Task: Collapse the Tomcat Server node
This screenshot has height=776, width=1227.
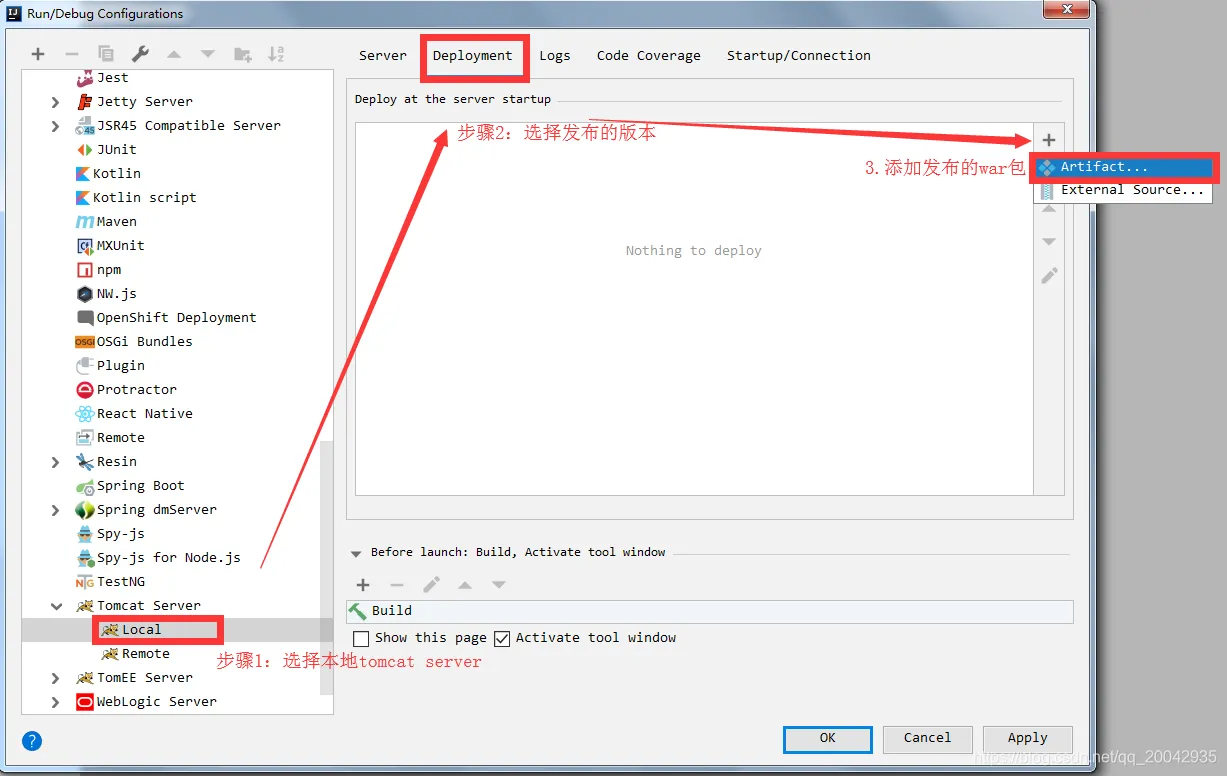Action: coord(56,605)
